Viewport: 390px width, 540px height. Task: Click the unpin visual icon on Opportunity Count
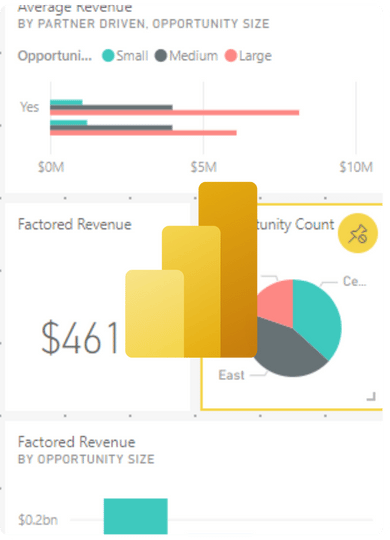358,233
